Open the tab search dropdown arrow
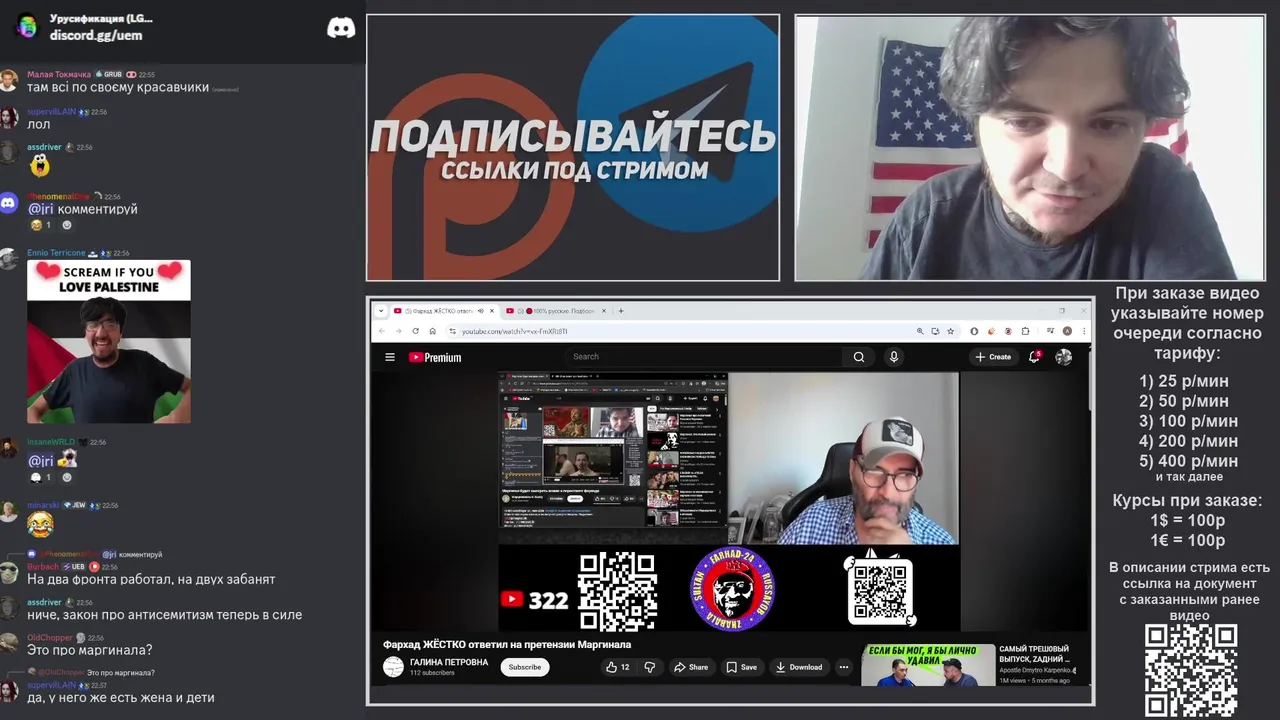 (381, 311)
